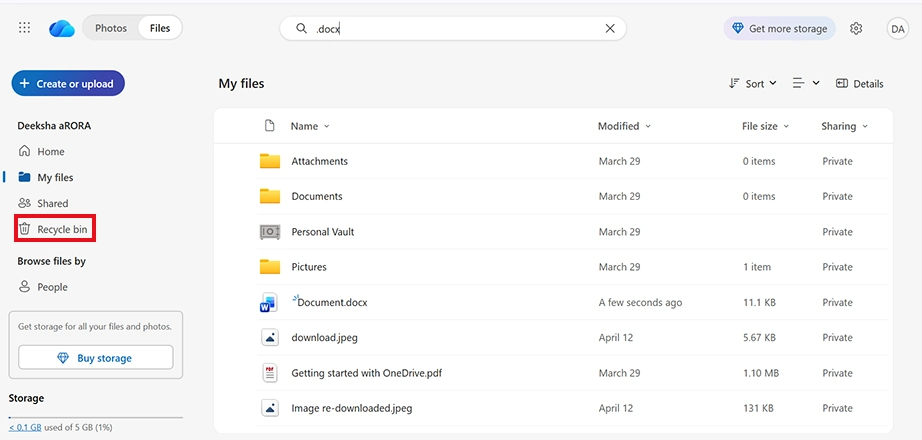Click the PDF icon for Getting started
Viewport: 922px width, 440px height.
pos(270,373)
